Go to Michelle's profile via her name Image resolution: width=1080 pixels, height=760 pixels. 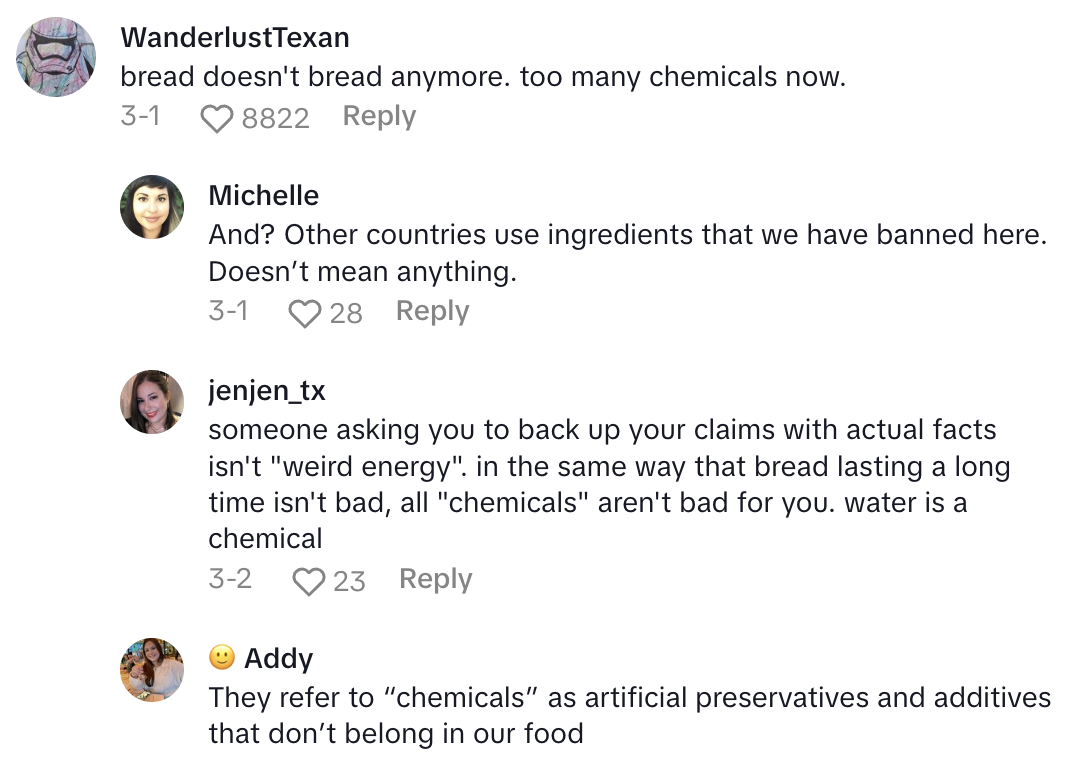coord(264,195)
